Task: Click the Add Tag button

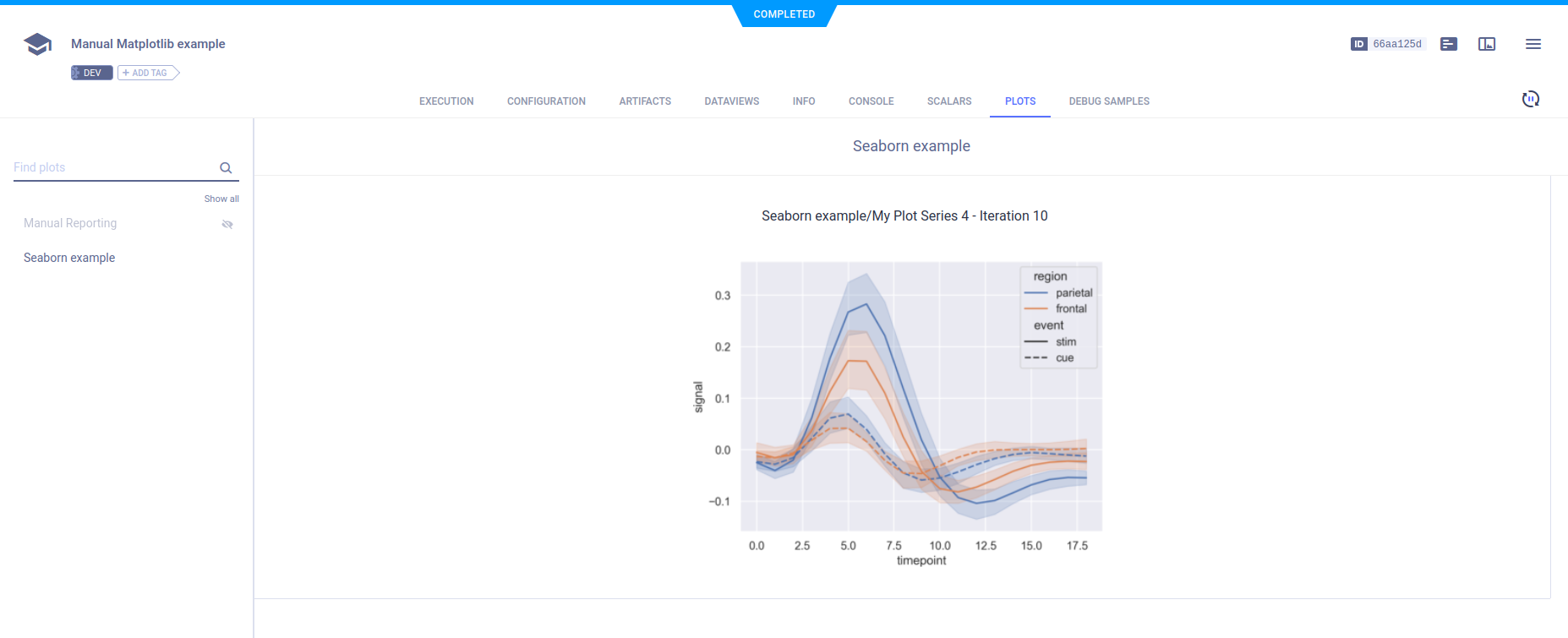Action: click(148, 73)
